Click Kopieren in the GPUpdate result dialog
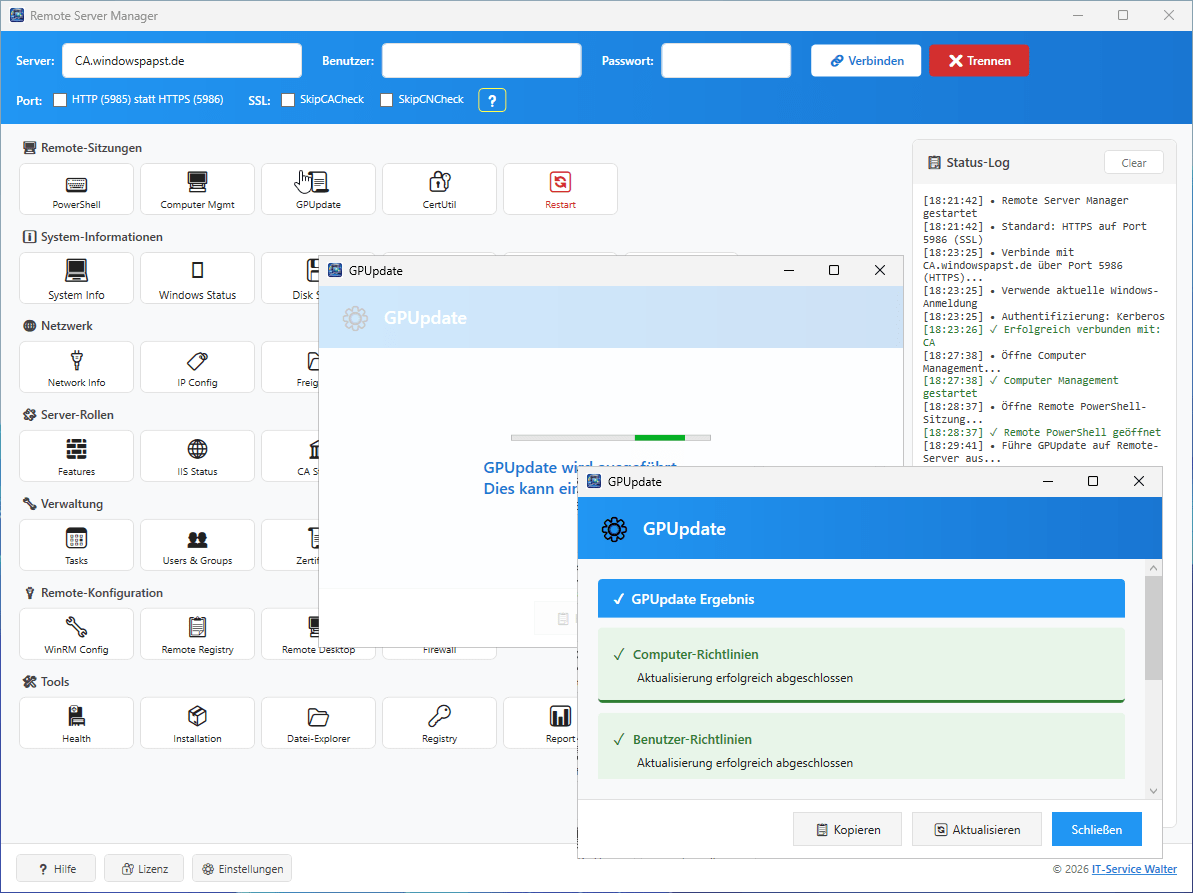 pyautogui.click(x=847, y=830)
